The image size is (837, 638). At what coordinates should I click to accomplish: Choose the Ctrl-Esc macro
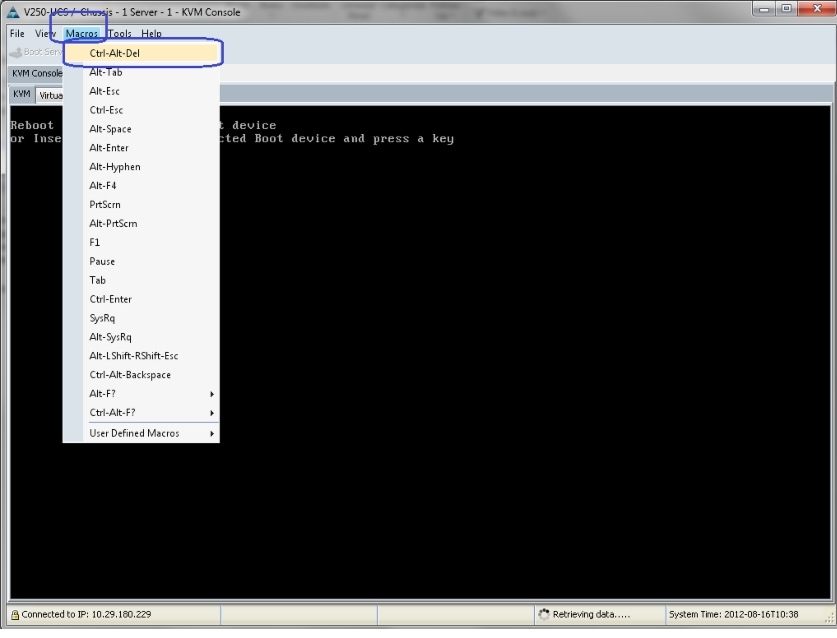pos(141,111)
